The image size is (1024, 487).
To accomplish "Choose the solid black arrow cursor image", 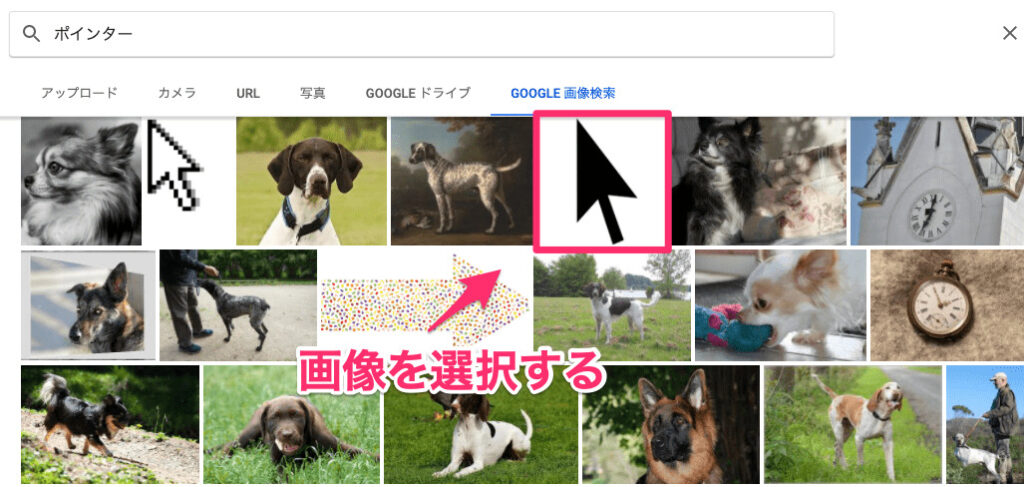I will point(603,181).
